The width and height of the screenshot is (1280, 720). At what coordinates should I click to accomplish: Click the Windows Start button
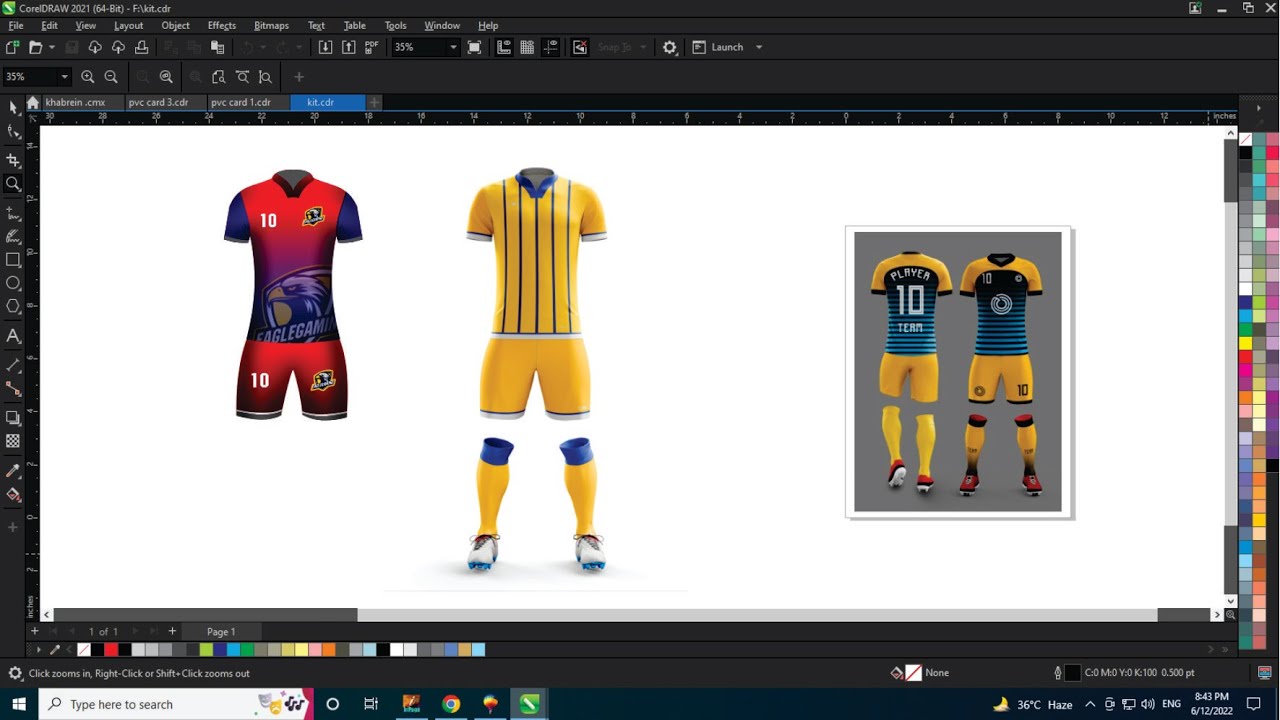[18, 704]
